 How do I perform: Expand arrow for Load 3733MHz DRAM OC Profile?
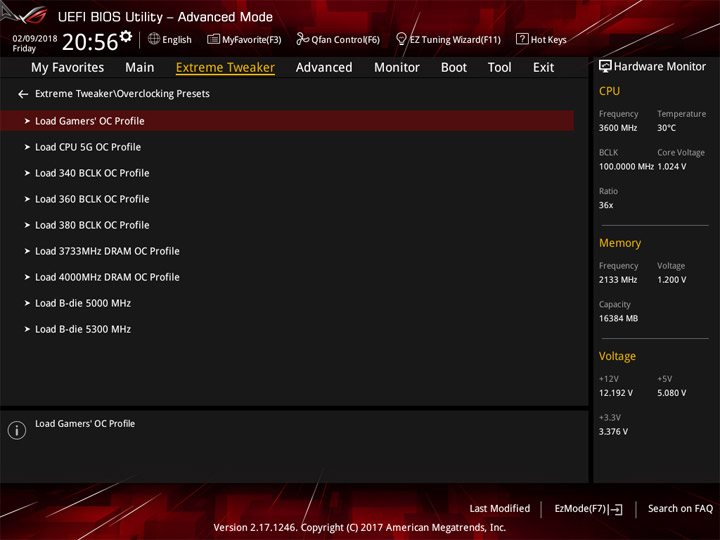(27, 252)
